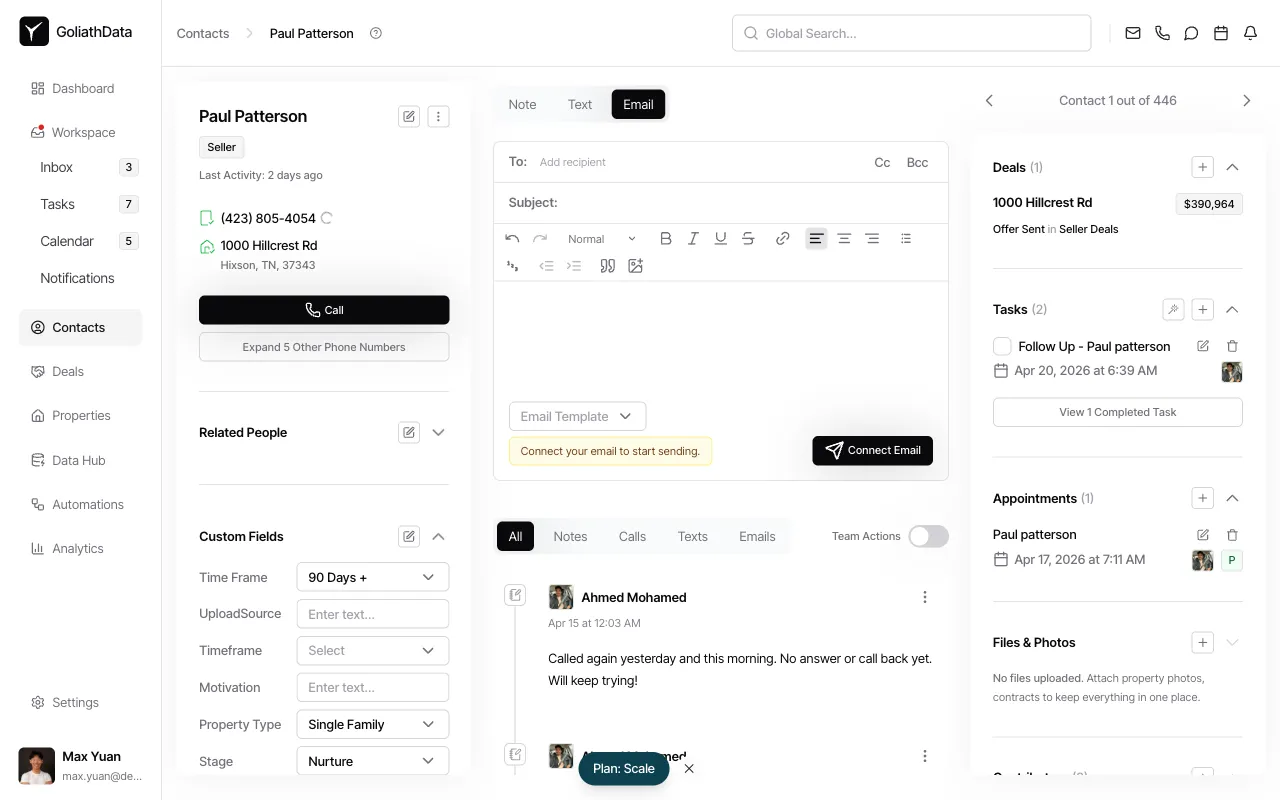1280x800 pixels.
Task: Click the Connect Email button
Action: tap(872, 450)
